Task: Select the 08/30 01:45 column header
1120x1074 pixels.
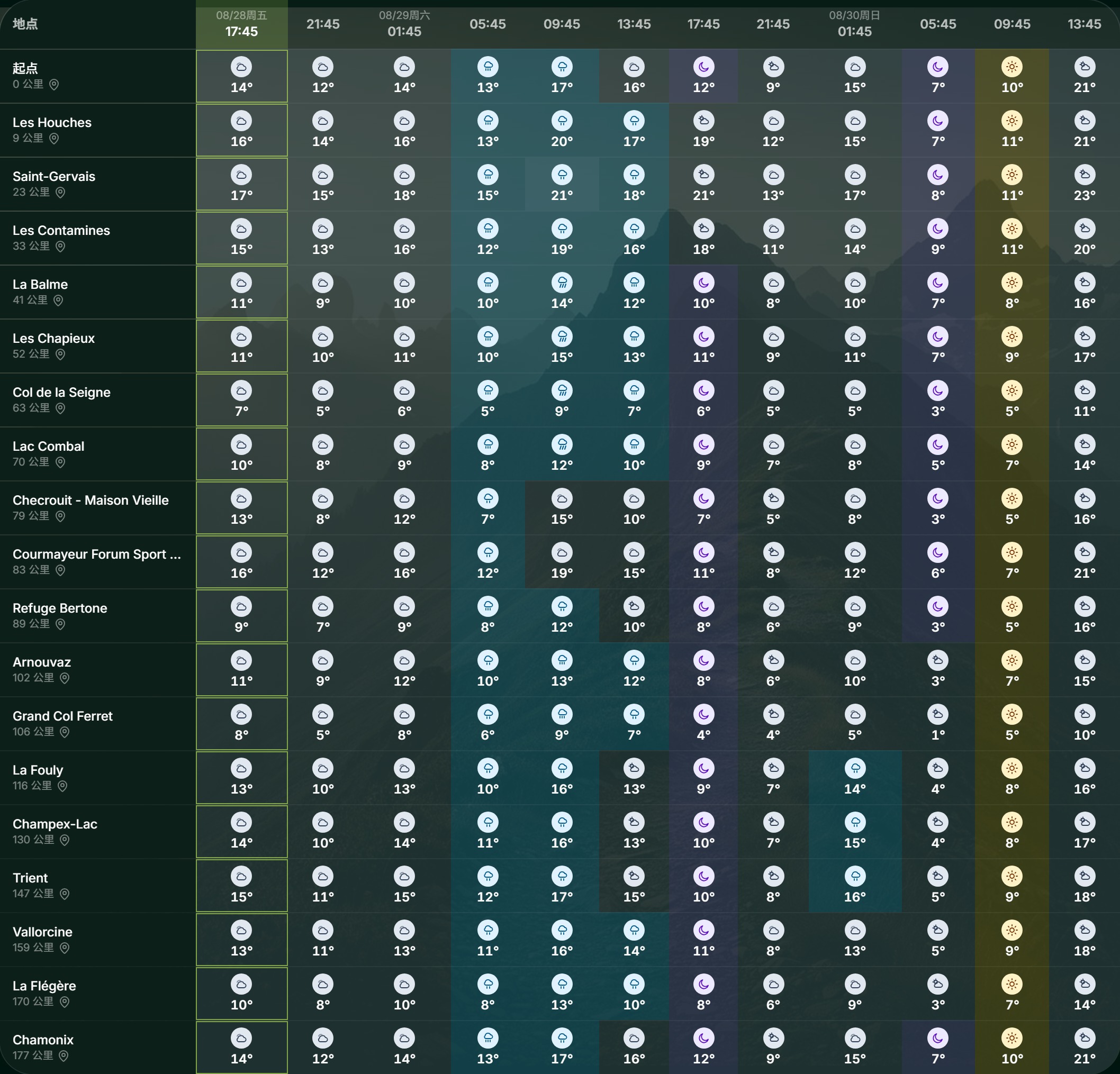Action: tap(855, 24)
